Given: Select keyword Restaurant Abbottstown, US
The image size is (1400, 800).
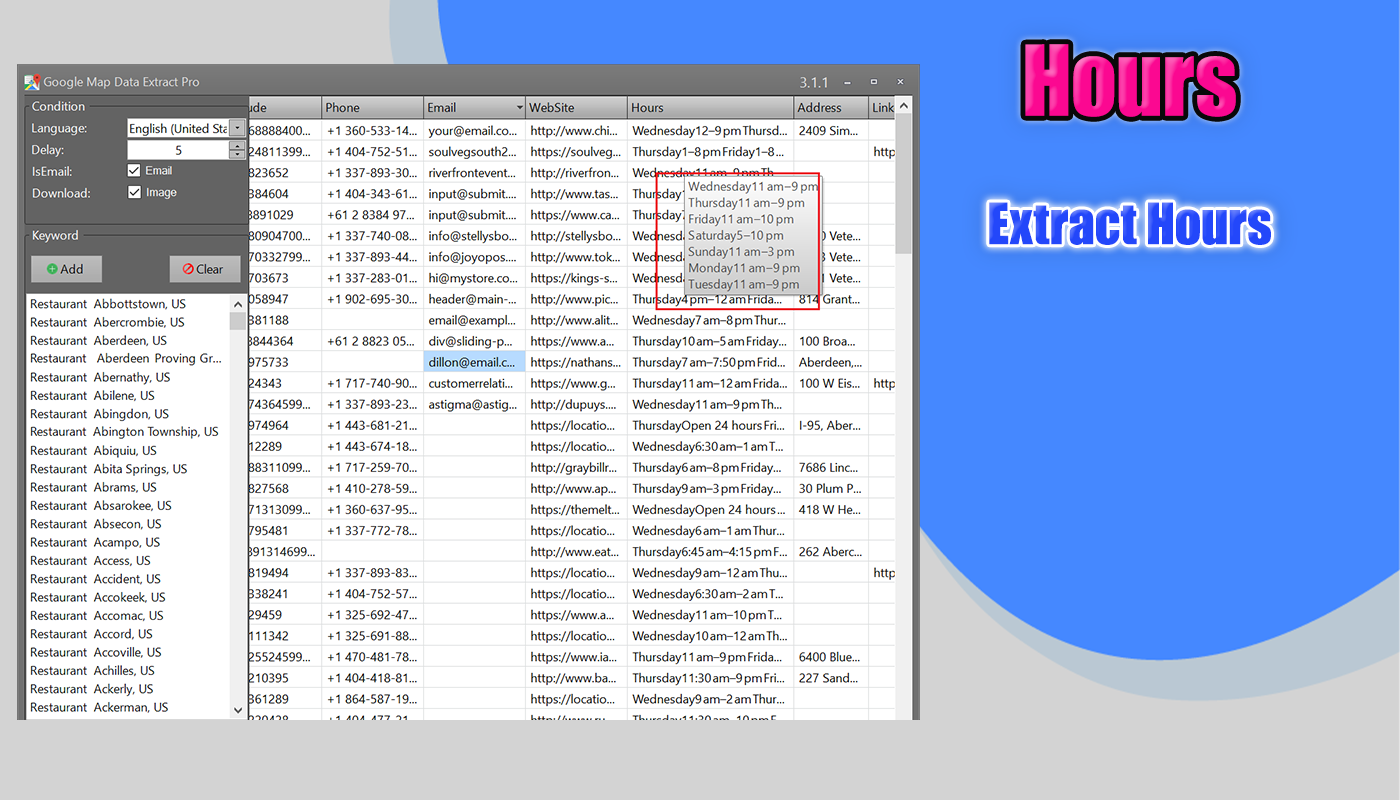Looking at the screenshot, I should coord(108,304).
